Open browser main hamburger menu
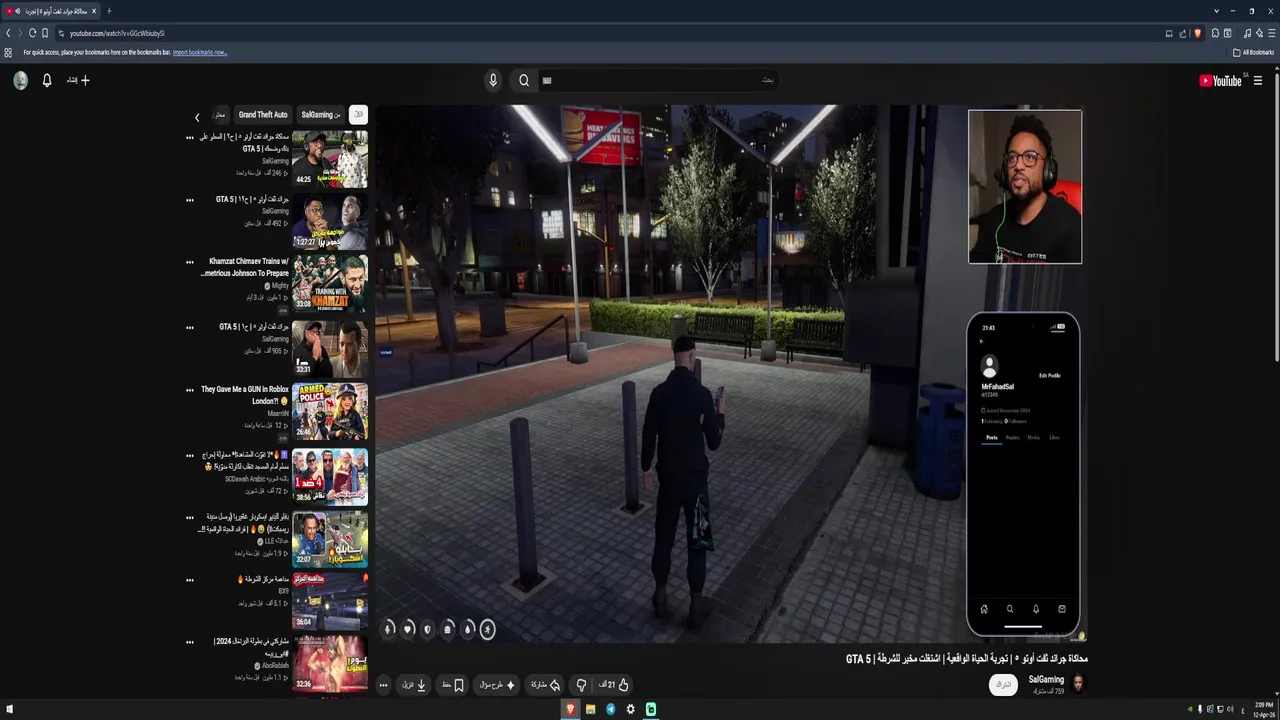 tap(1271, 33)
